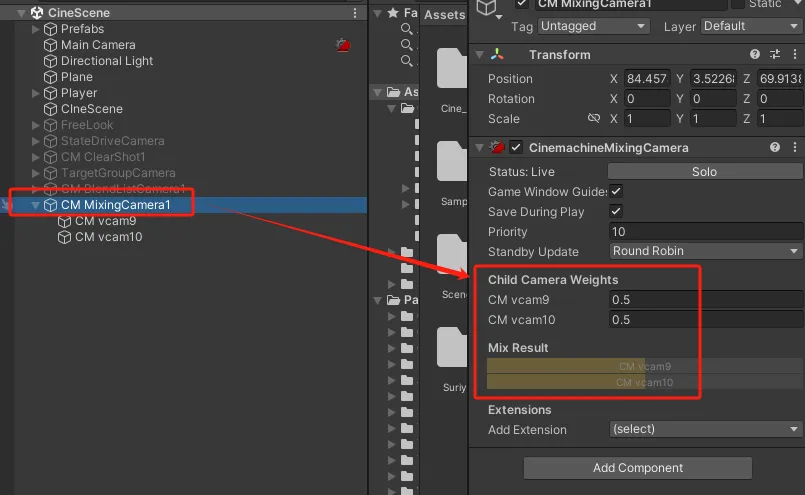Click the GameObject name field

click(631, 4)
